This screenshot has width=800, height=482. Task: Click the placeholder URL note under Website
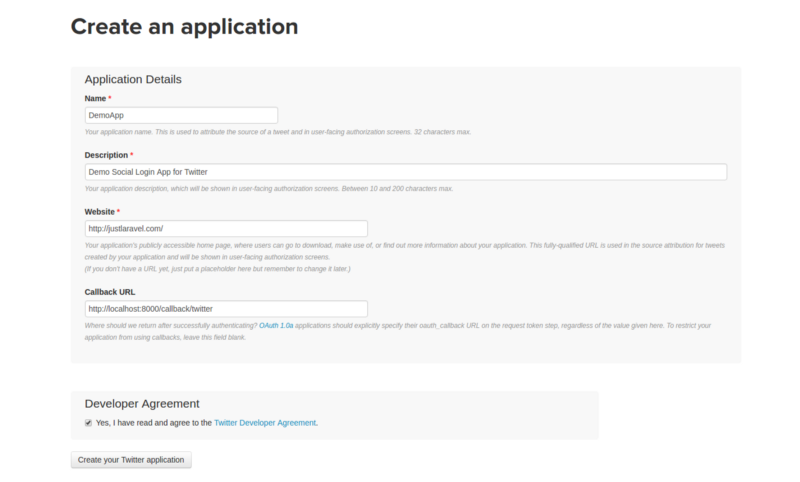tap(218, 269)
